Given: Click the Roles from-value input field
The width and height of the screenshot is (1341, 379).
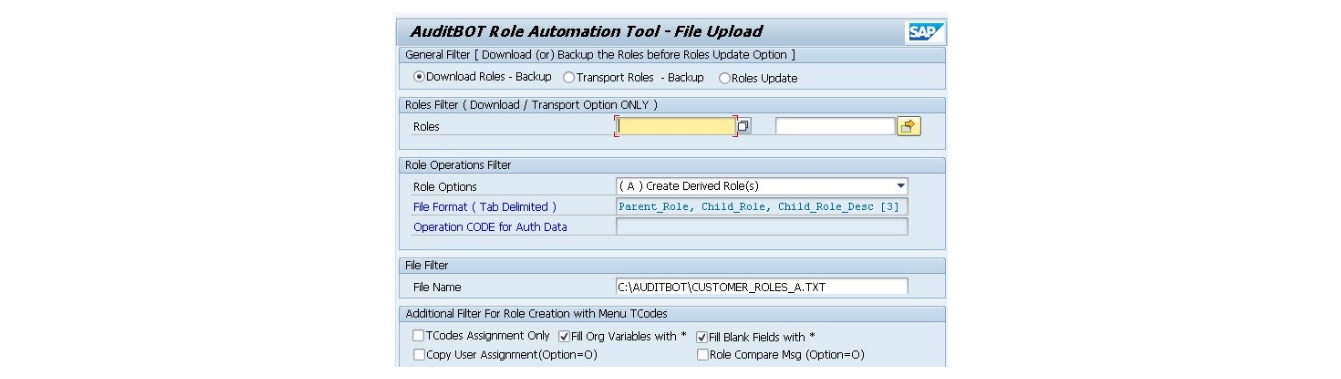Looking at the screenshot, I should click(x=676, y=126).
